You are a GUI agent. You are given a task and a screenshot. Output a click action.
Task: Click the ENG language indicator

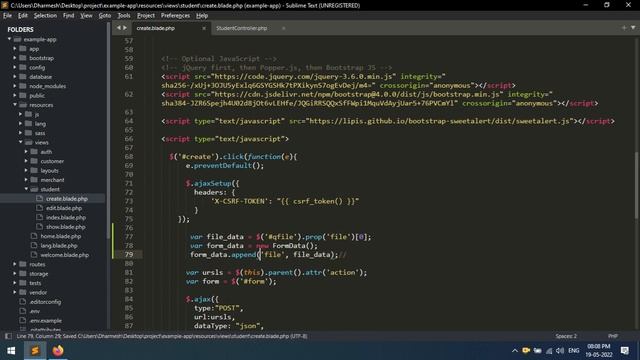pyautogui.click(x=573, y=351)
